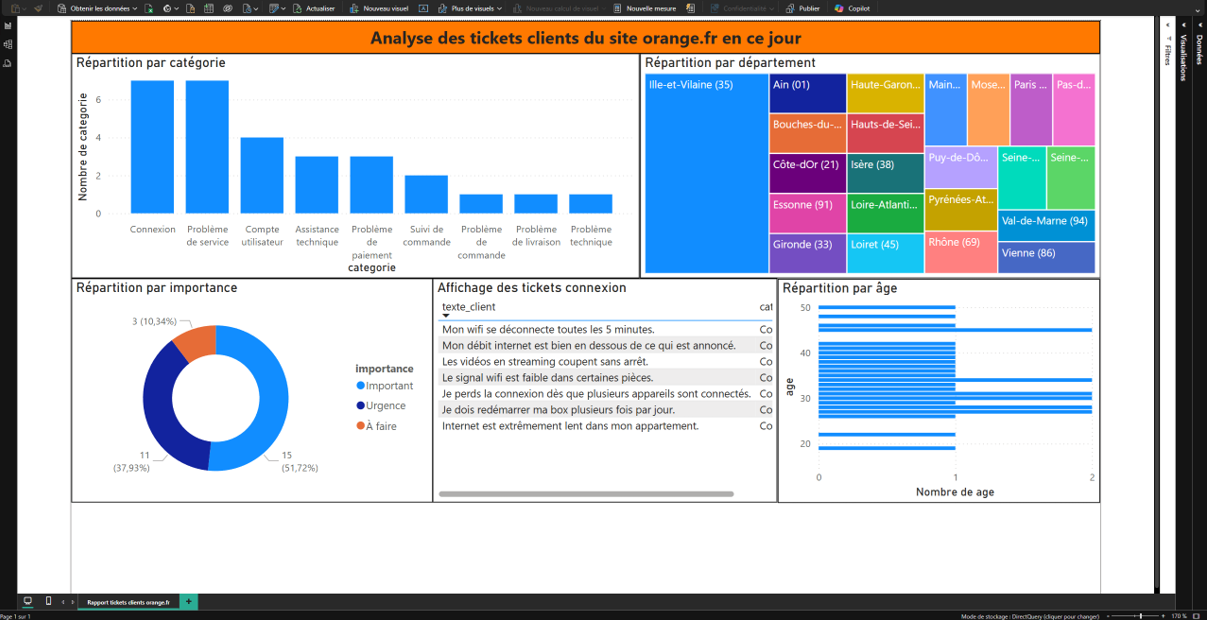This screenshot has width=1207, height=620.
Task: Click the SQL Server icon
Action: pos(190,8)
